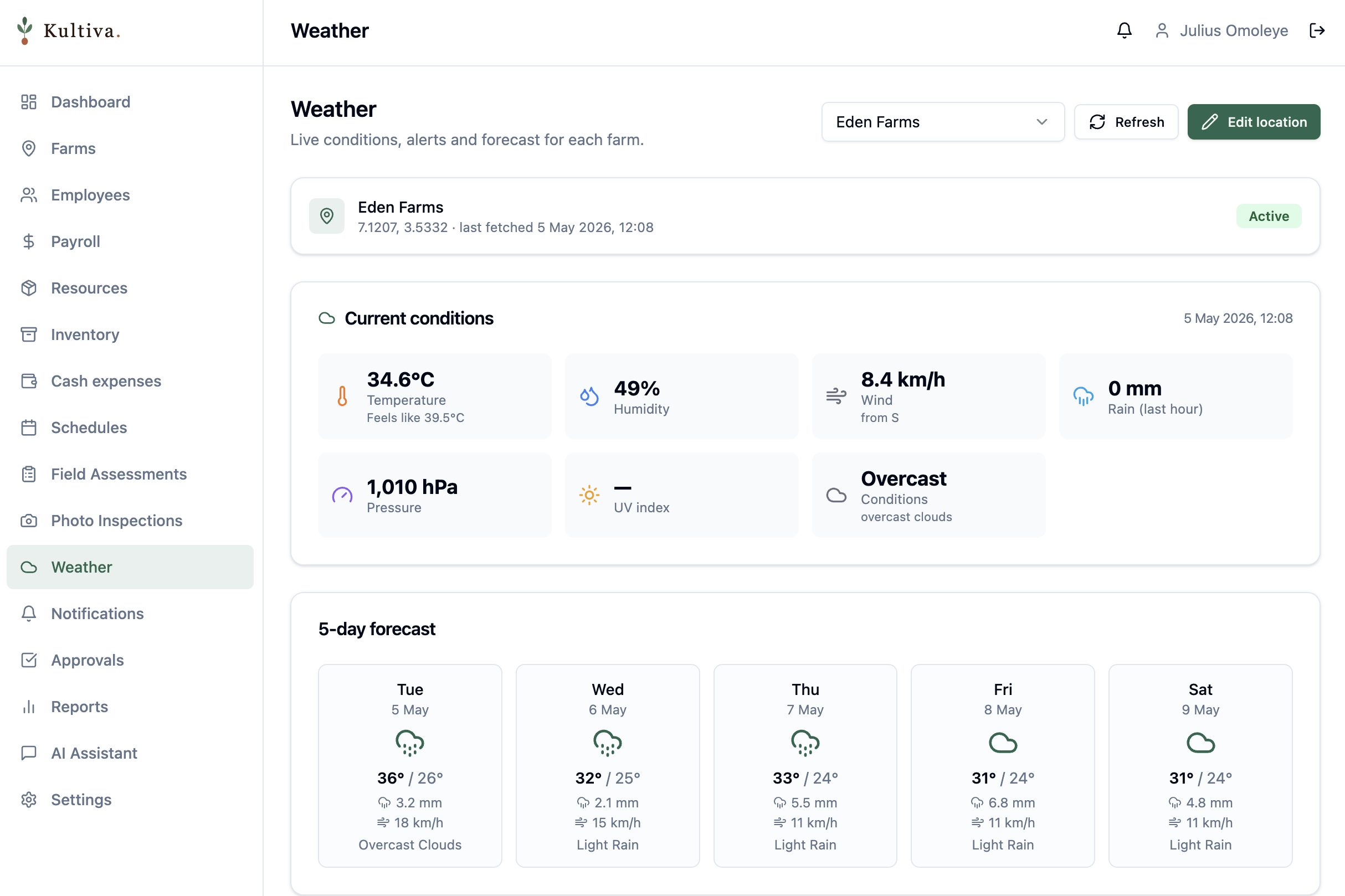
Task: Select the Thu 7 May forecast card
Action: [805, 766]
